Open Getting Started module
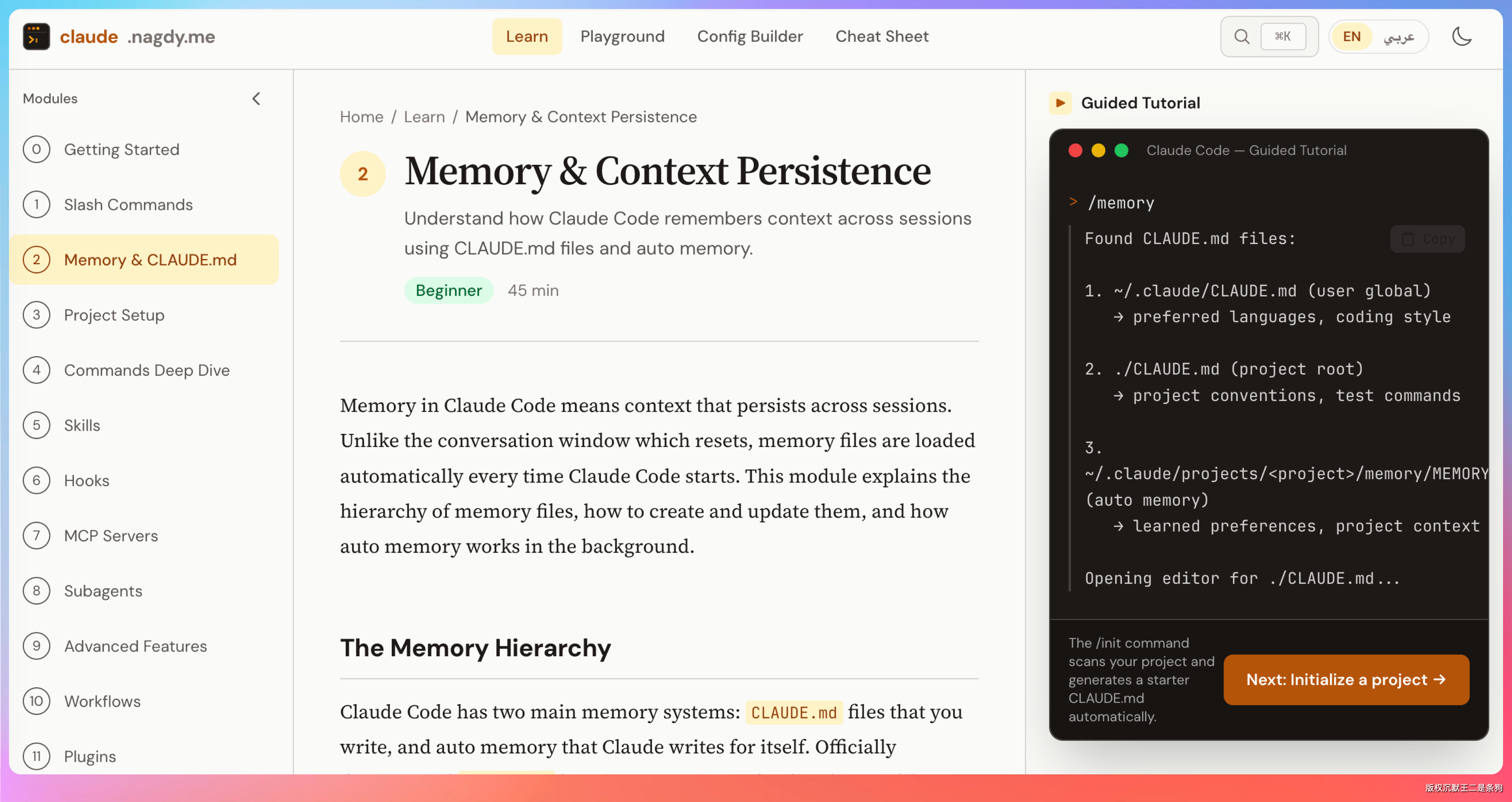Viewport: 1512px width, 802px height. pyautogui.click(x=144, y=149)
